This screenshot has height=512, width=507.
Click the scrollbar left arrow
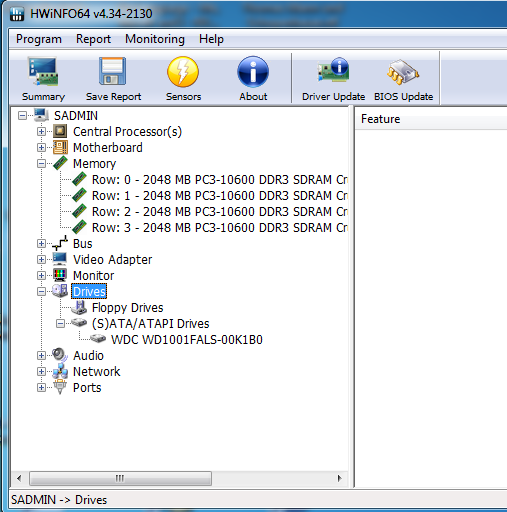tap(19, 478)
